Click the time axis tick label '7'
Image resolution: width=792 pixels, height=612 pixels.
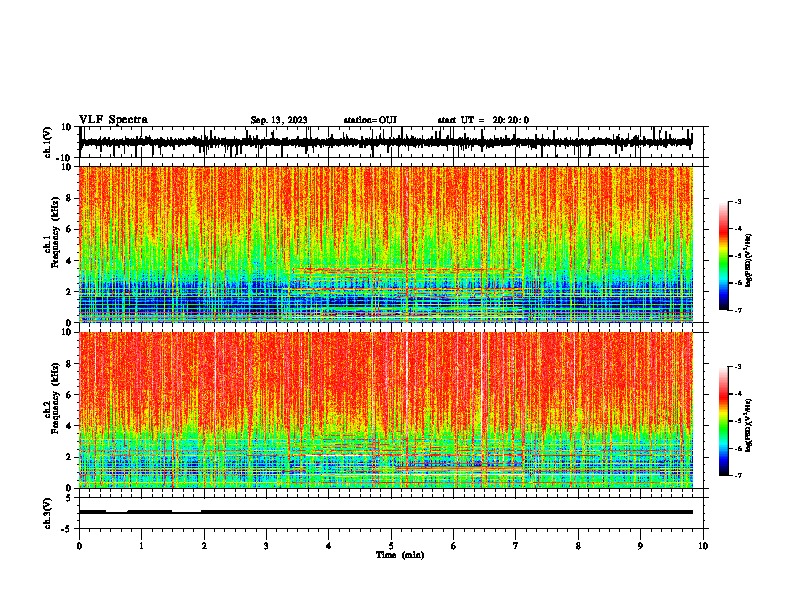516,546
